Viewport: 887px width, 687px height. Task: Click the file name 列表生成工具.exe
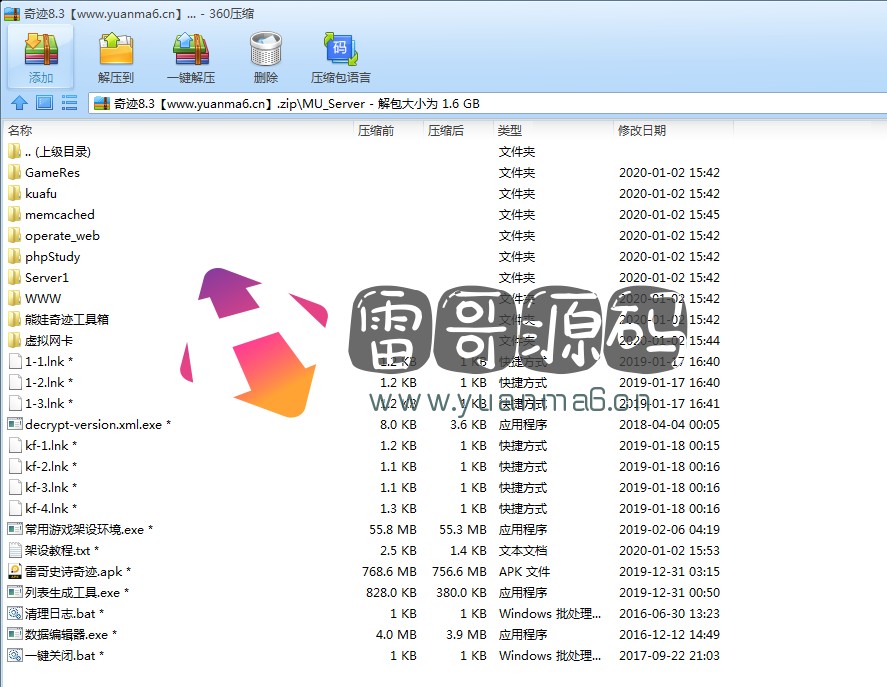tap(72, 592)
